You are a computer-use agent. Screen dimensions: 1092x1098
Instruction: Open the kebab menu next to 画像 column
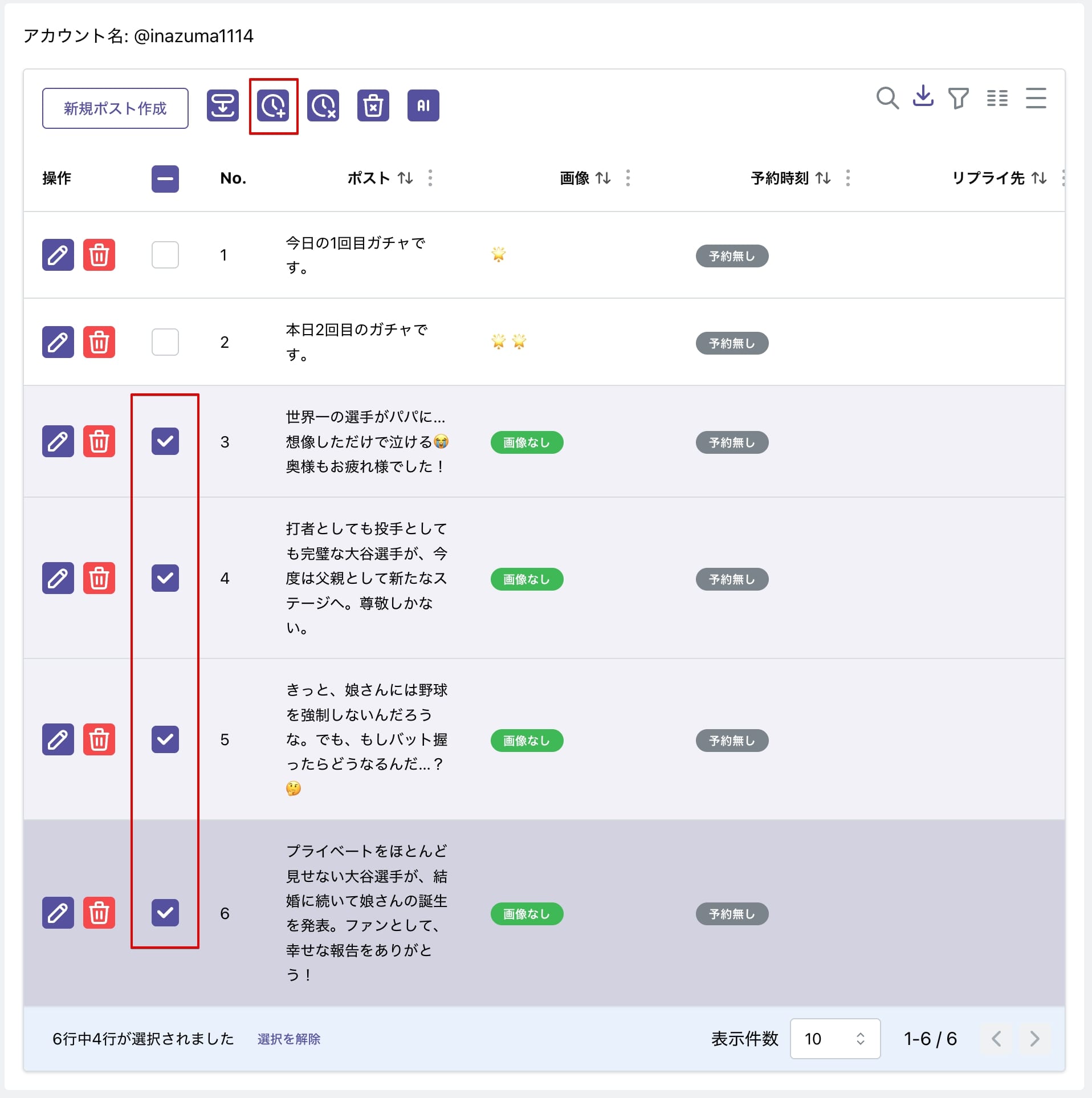(x=628, y=178)
